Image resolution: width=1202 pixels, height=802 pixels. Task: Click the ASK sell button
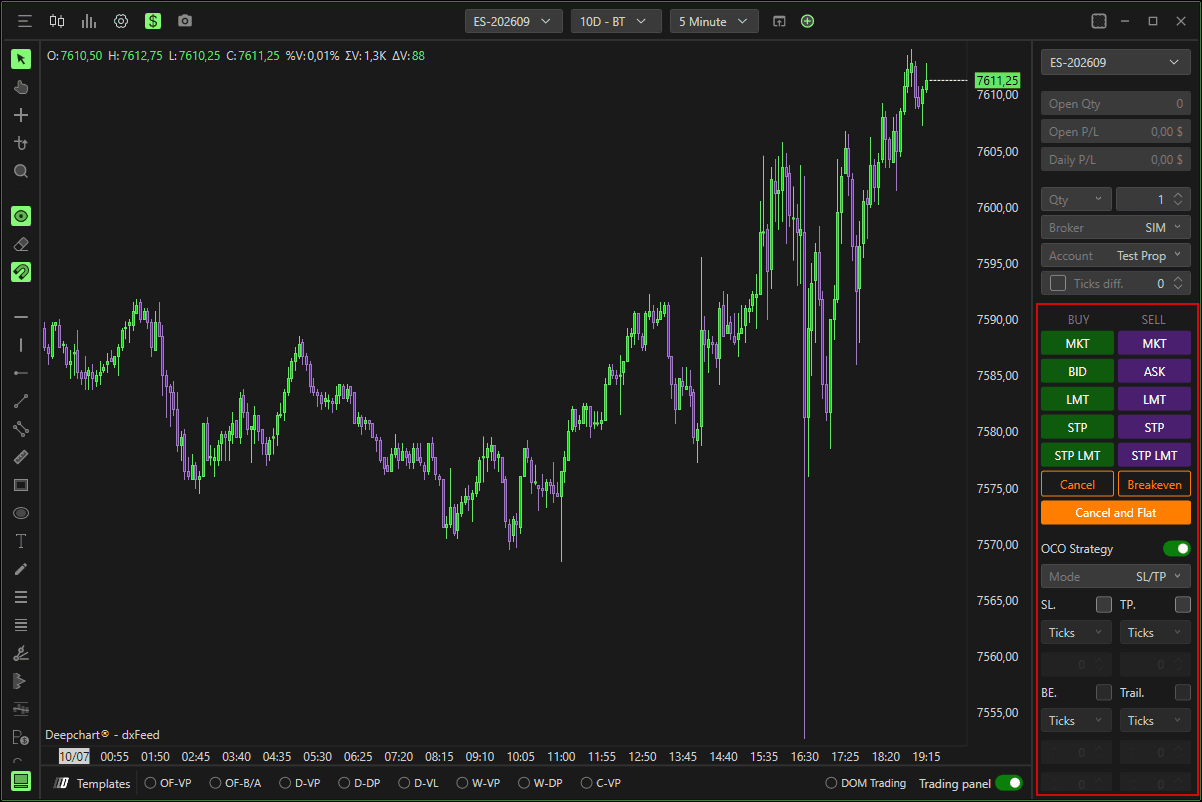1154,371
